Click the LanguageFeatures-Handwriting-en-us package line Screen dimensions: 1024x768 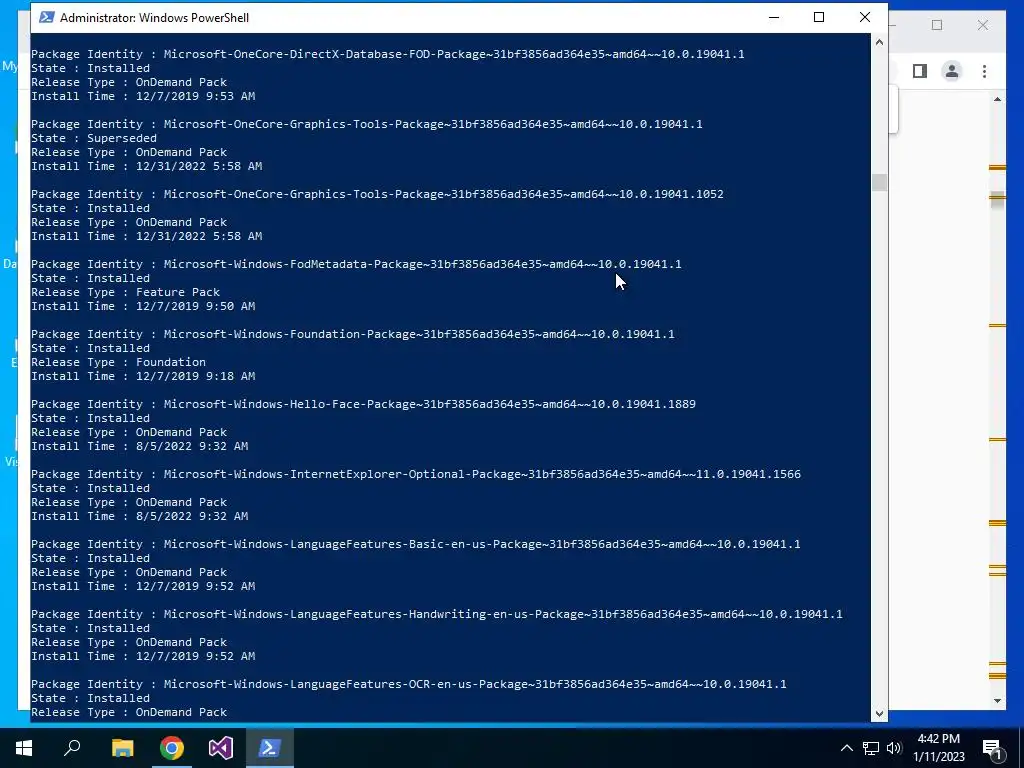(437, 614)
